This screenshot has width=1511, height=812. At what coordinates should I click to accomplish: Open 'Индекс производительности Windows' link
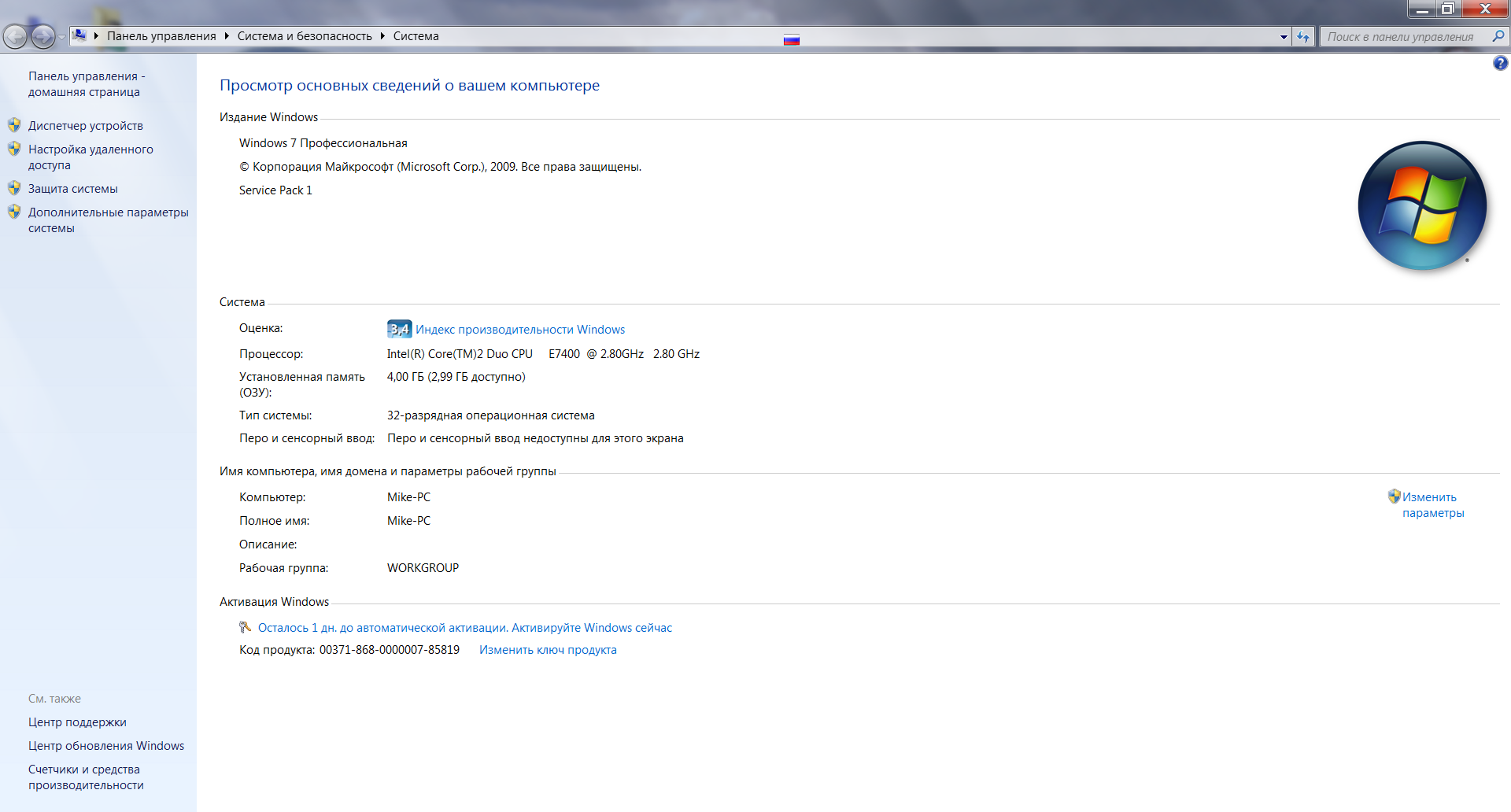[x=520, y=330]
